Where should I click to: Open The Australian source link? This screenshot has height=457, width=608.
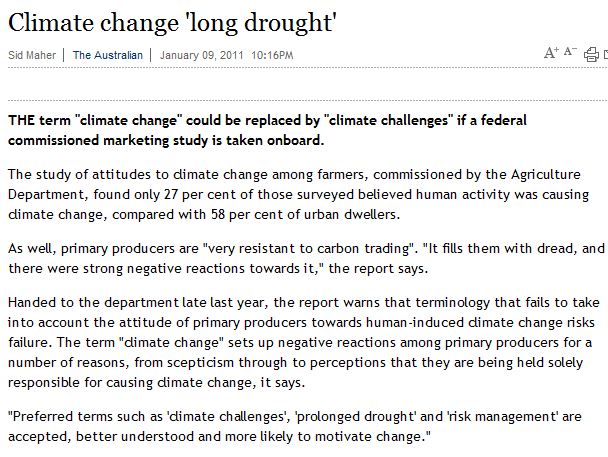coord(108,55)
